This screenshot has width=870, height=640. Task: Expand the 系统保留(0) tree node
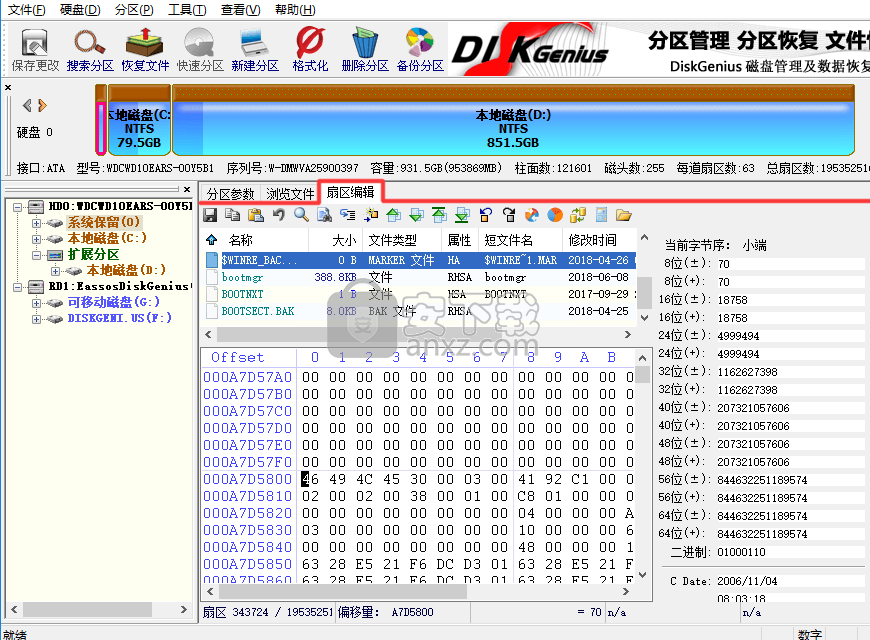tap(36, 223)
